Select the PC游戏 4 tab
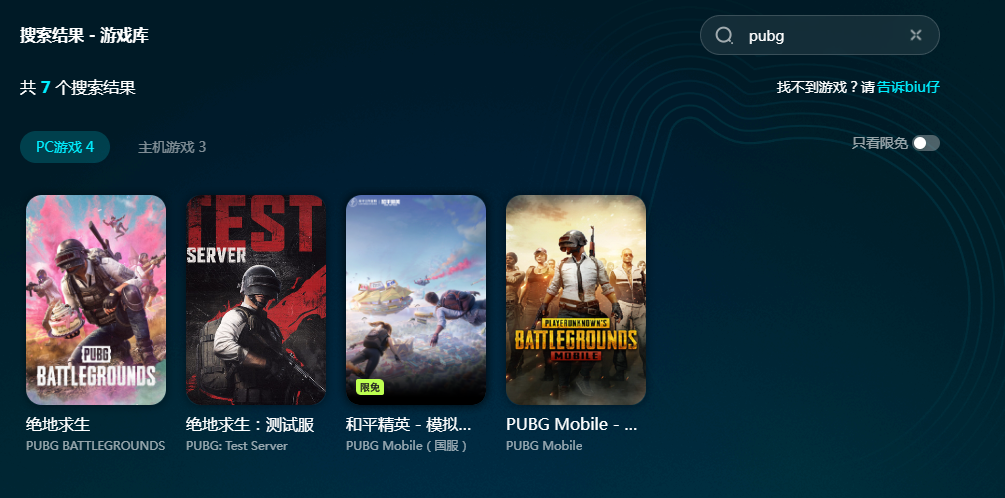This screenshot has height=498, width=1005. click(65, 147)
